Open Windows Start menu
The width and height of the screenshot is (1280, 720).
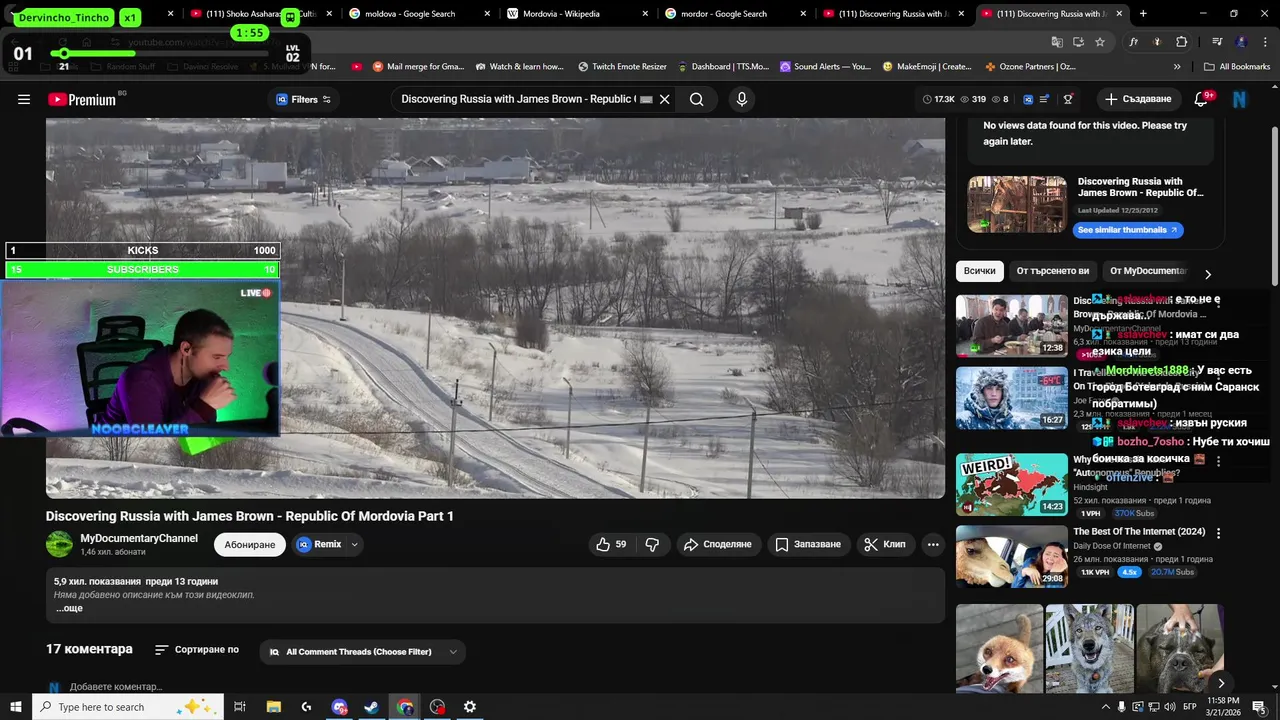tap(16, 707)
